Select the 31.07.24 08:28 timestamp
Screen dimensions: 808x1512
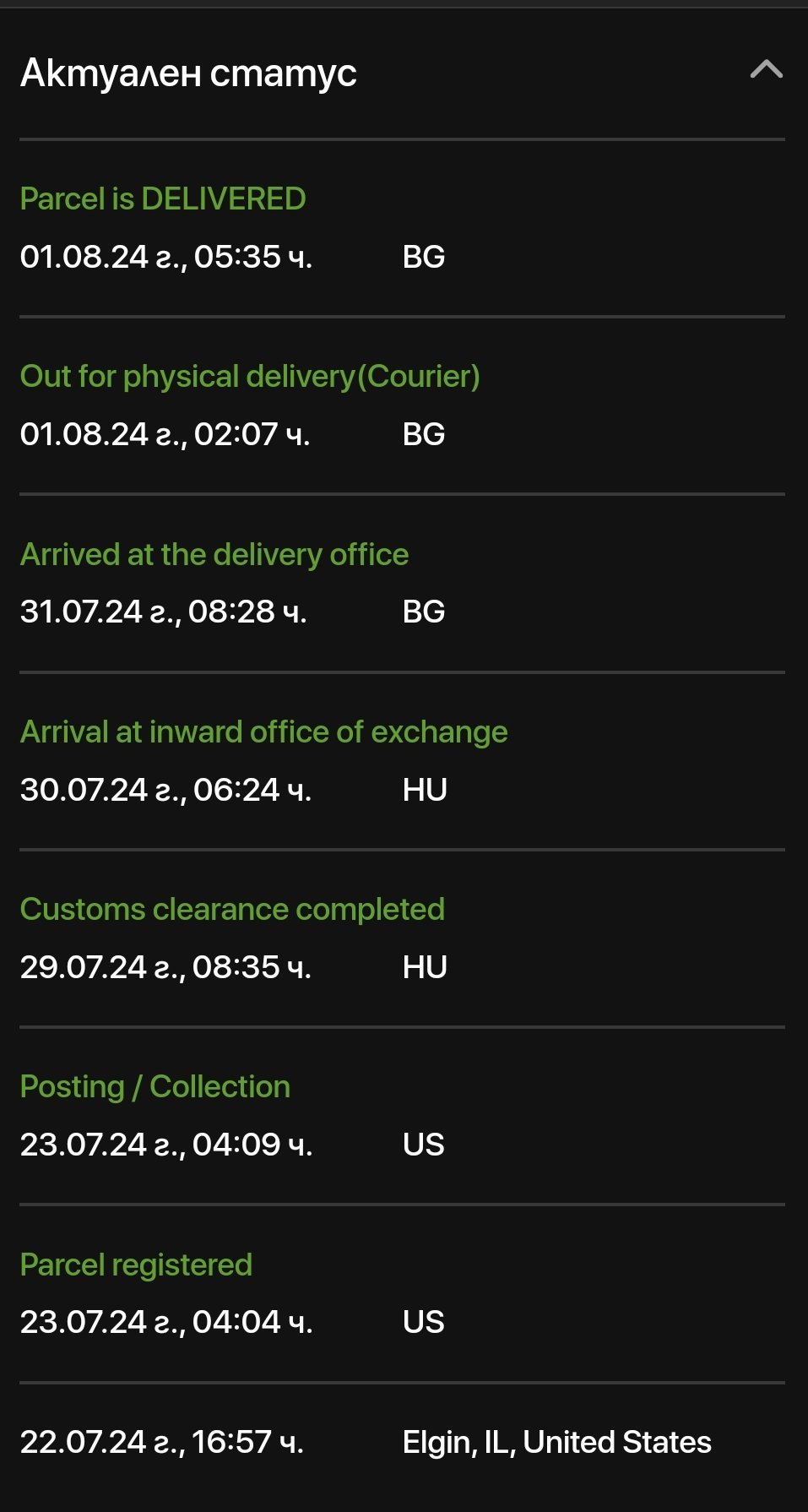163,612
